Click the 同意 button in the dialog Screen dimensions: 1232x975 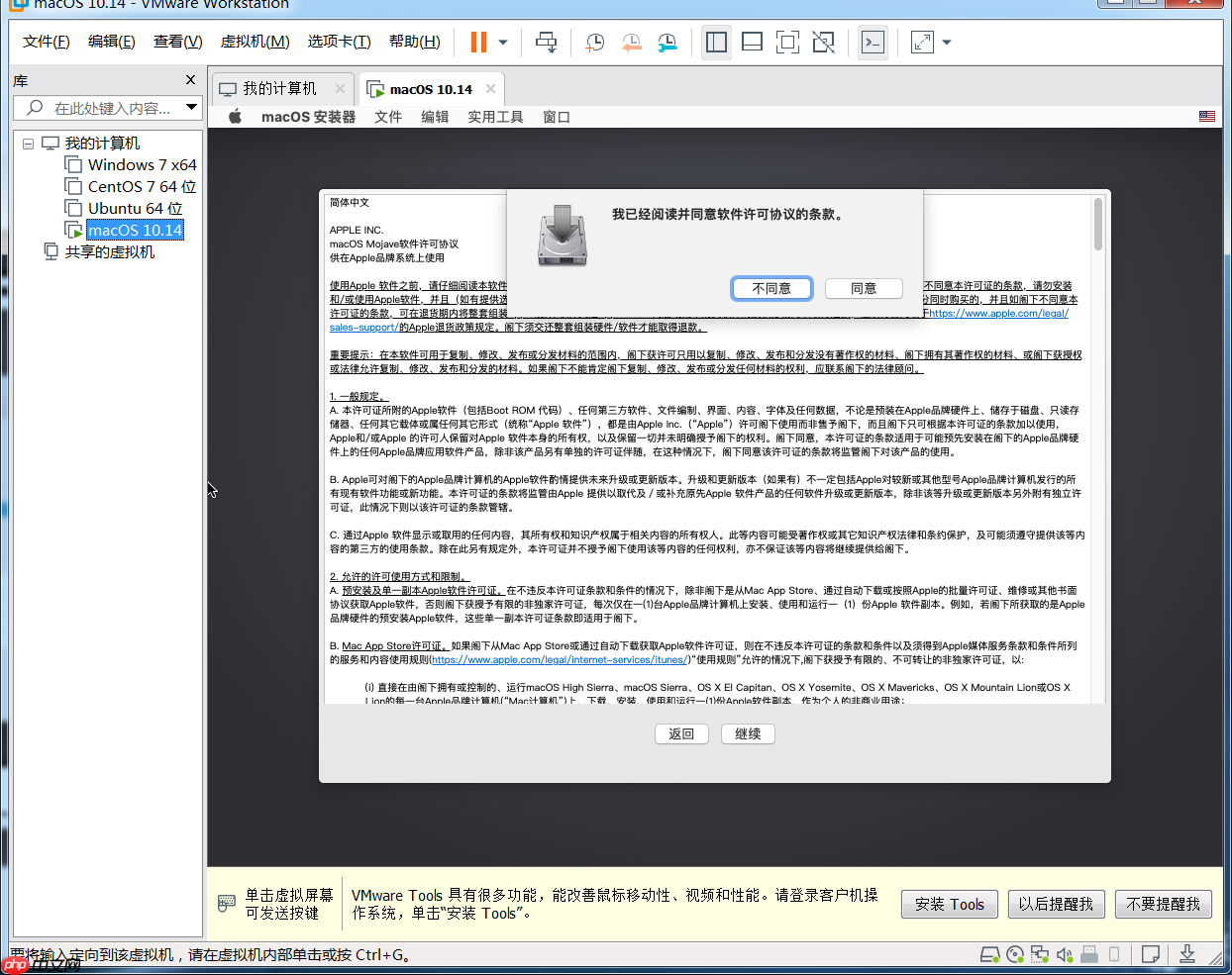click(863, 288)
